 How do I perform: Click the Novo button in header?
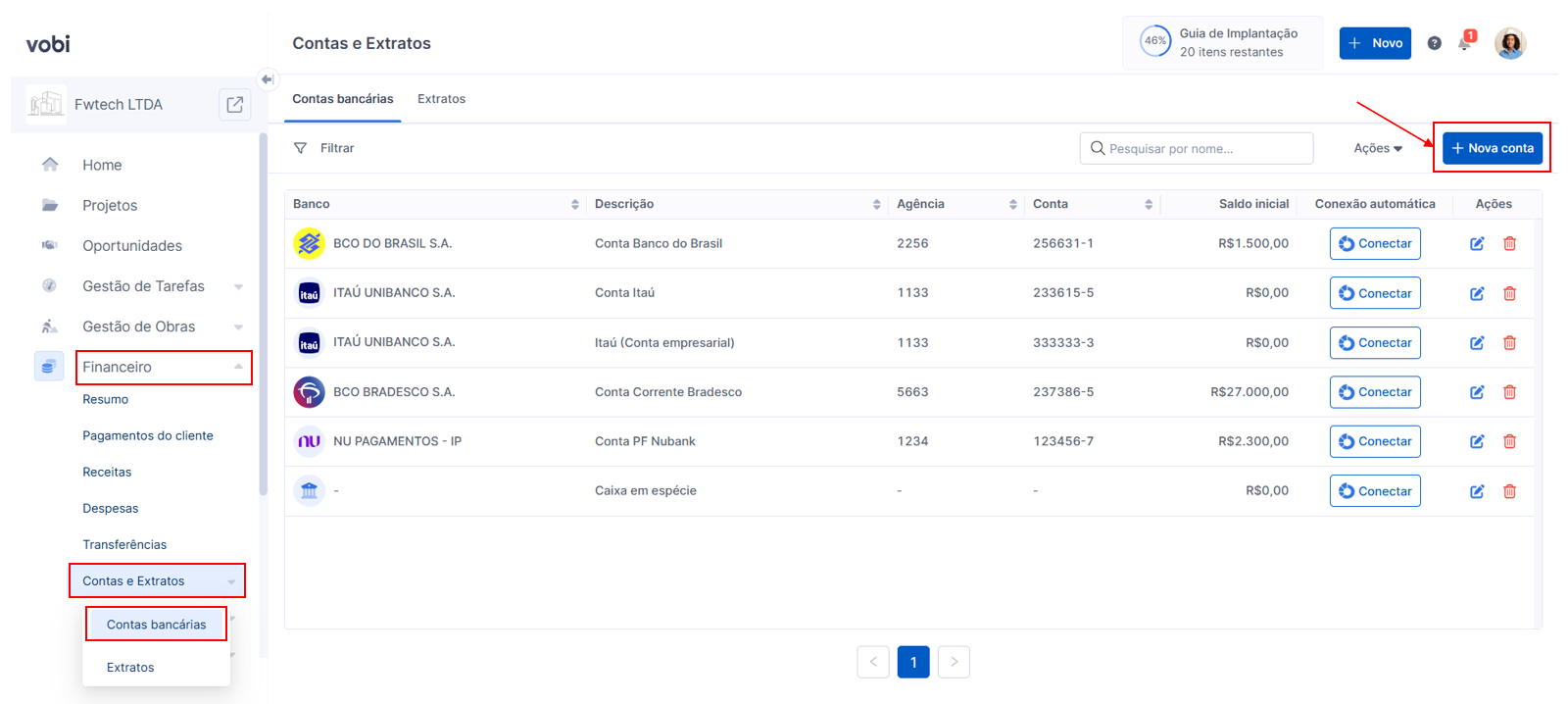coord(1375,43)
